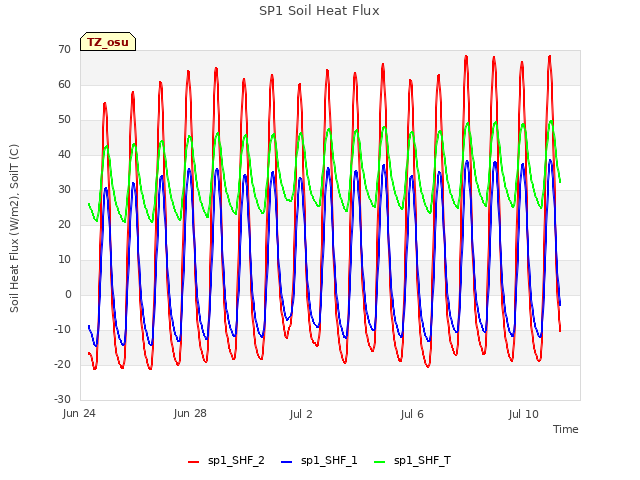Click the 70 y-axis tick label
Viewport: 640px width, 480px height.
click(64, 49)
